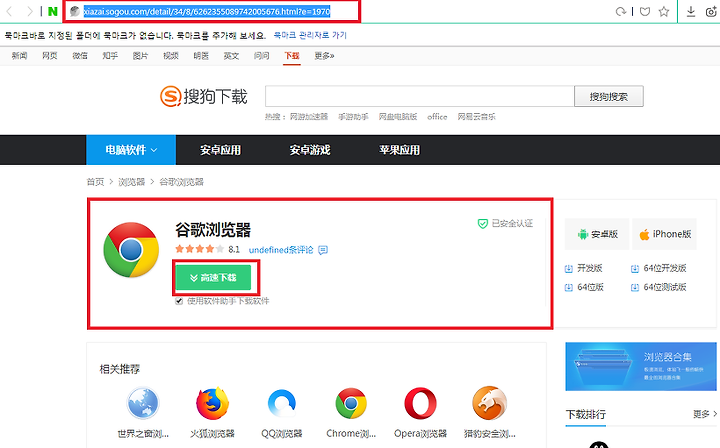Open Opera浏览器 red O icon

pos(420,403)
